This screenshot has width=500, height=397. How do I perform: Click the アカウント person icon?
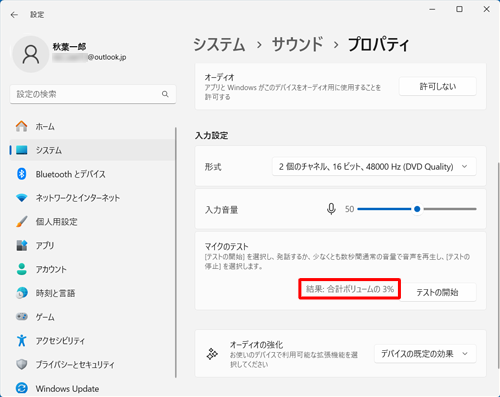tap(22, 269)
